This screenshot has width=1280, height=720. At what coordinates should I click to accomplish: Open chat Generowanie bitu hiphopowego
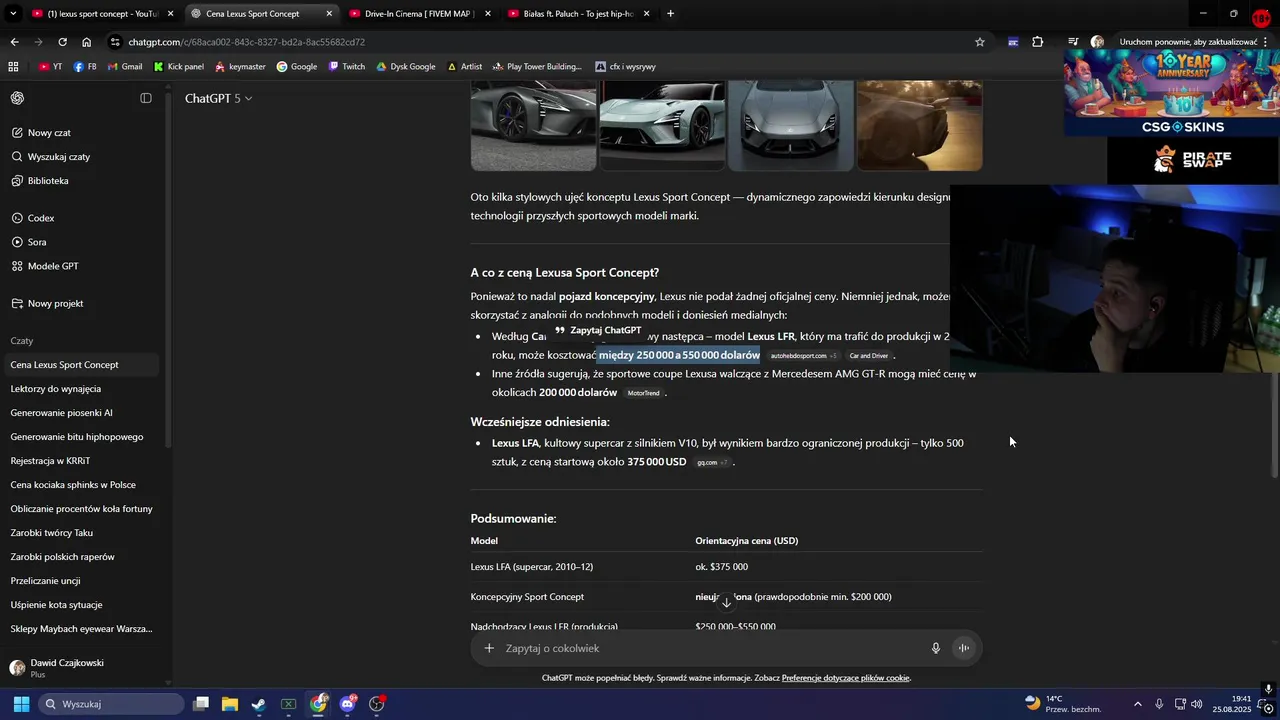tap(82, 437)
